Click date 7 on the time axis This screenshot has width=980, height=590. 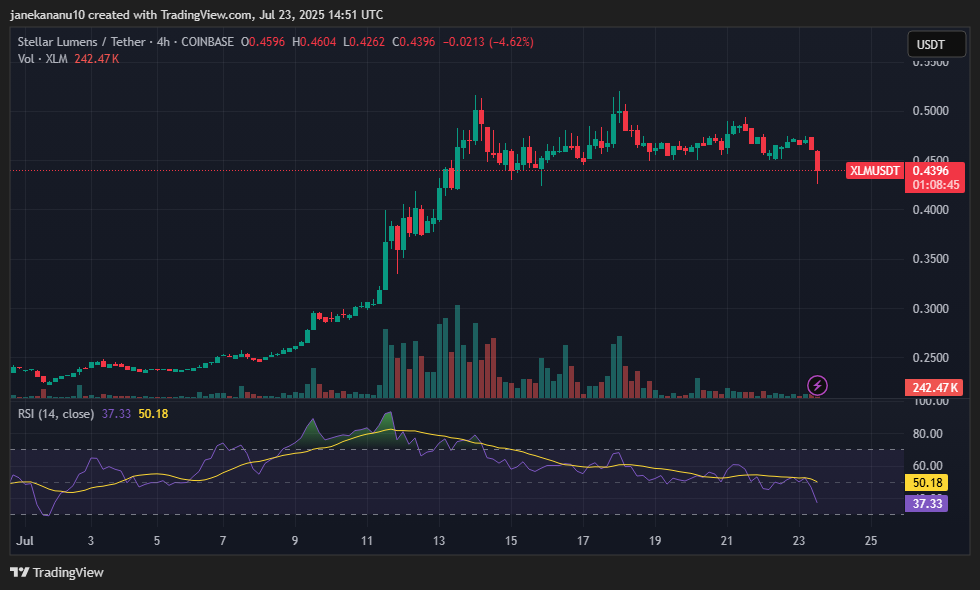(222, 541)
